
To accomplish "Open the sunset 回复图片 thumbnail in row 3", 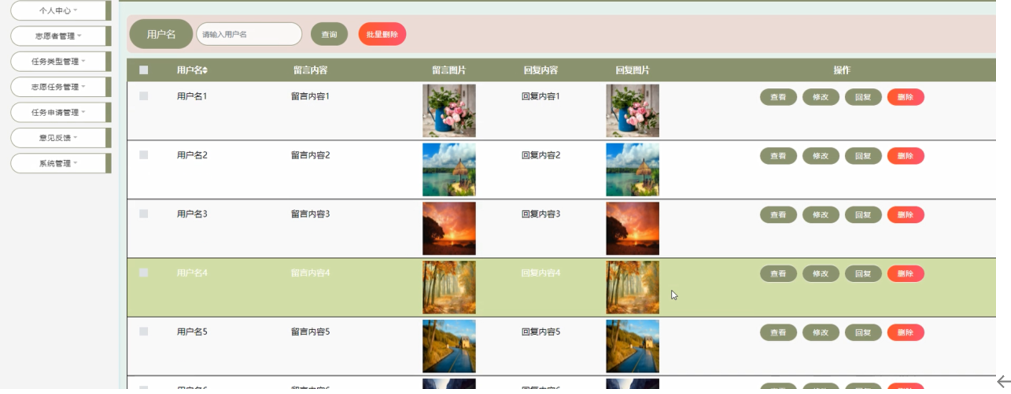I will [633, 228].
